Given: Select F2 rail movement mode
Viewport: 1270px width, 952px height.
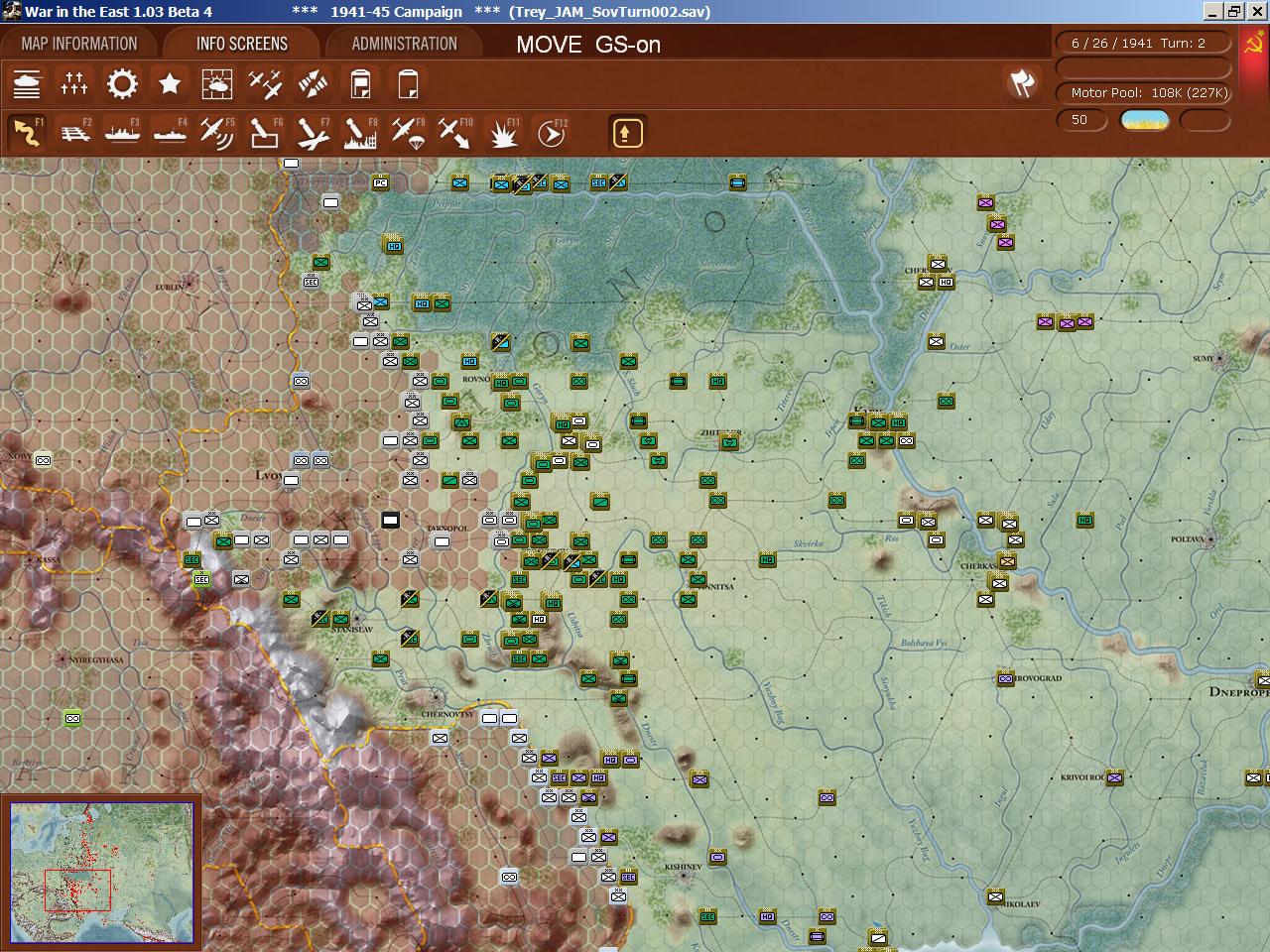Looking at the screenshot, I should click(74, 133).
